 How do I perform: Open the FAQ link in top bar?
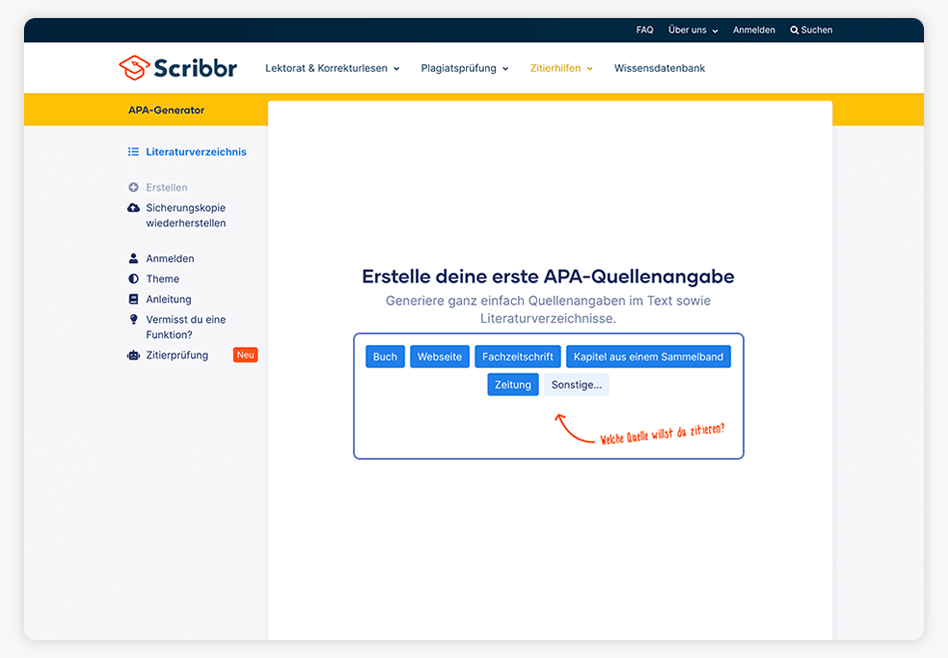(644, 30)
